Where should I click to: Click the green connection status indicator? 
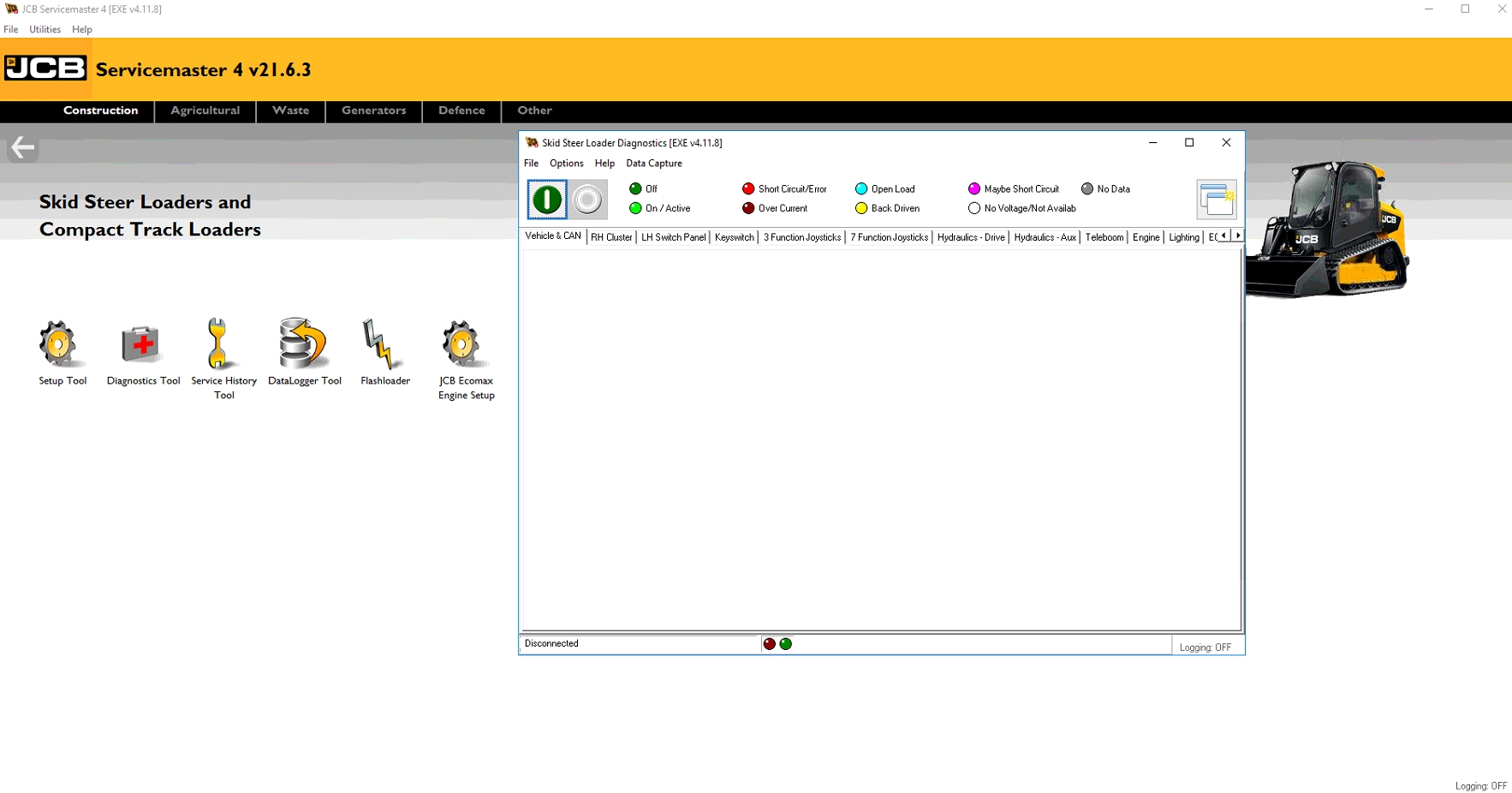[x=785, y=643]
